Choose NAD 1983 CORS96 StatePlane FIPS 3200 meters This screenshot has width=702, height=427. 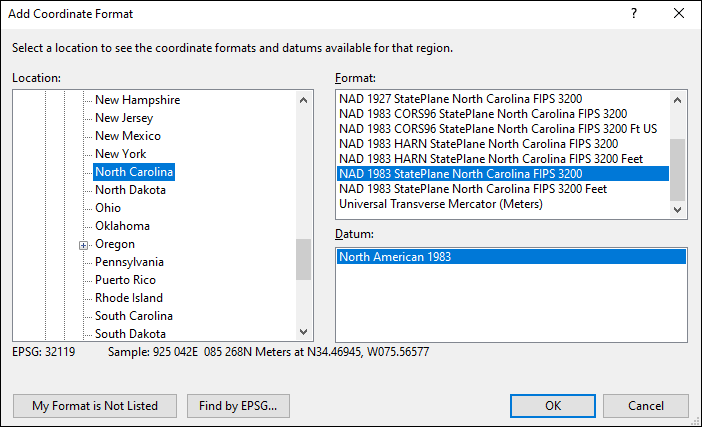(x=503, y=114)
